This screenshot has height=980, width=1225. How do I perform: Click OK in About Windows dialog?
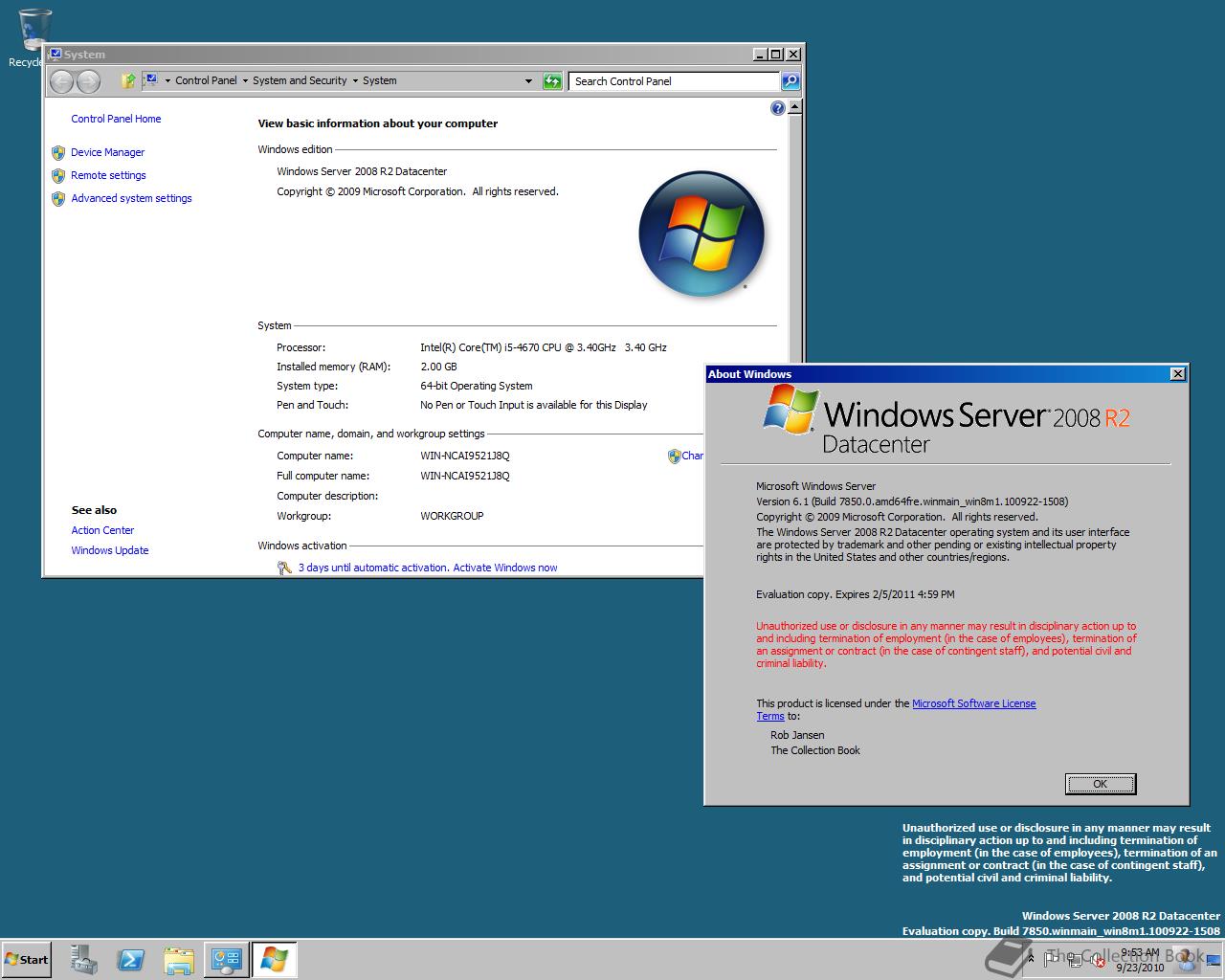pos(1101,784)
